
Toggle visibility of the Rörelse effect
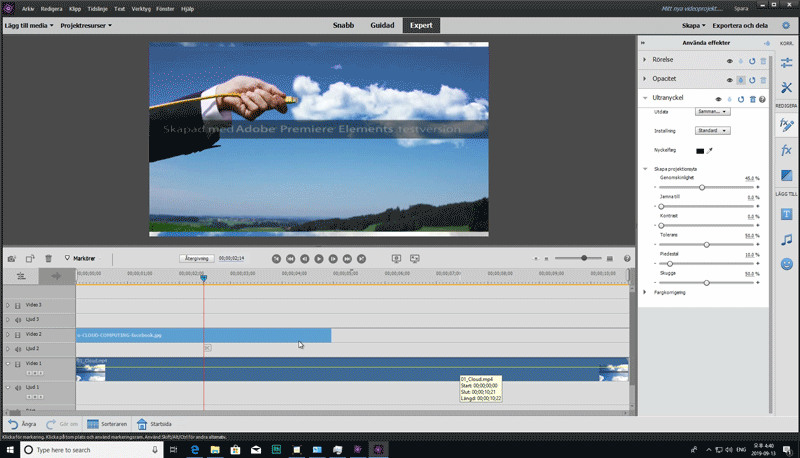point(730,61)
